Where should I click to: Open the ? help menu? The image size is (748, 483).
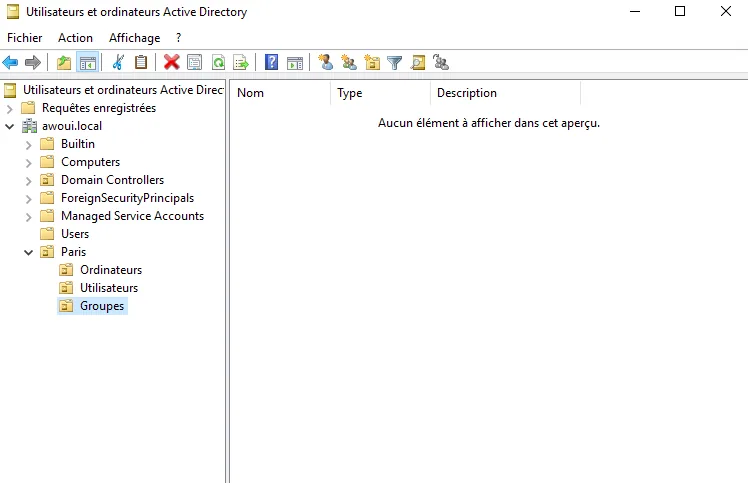click(178, 38)
